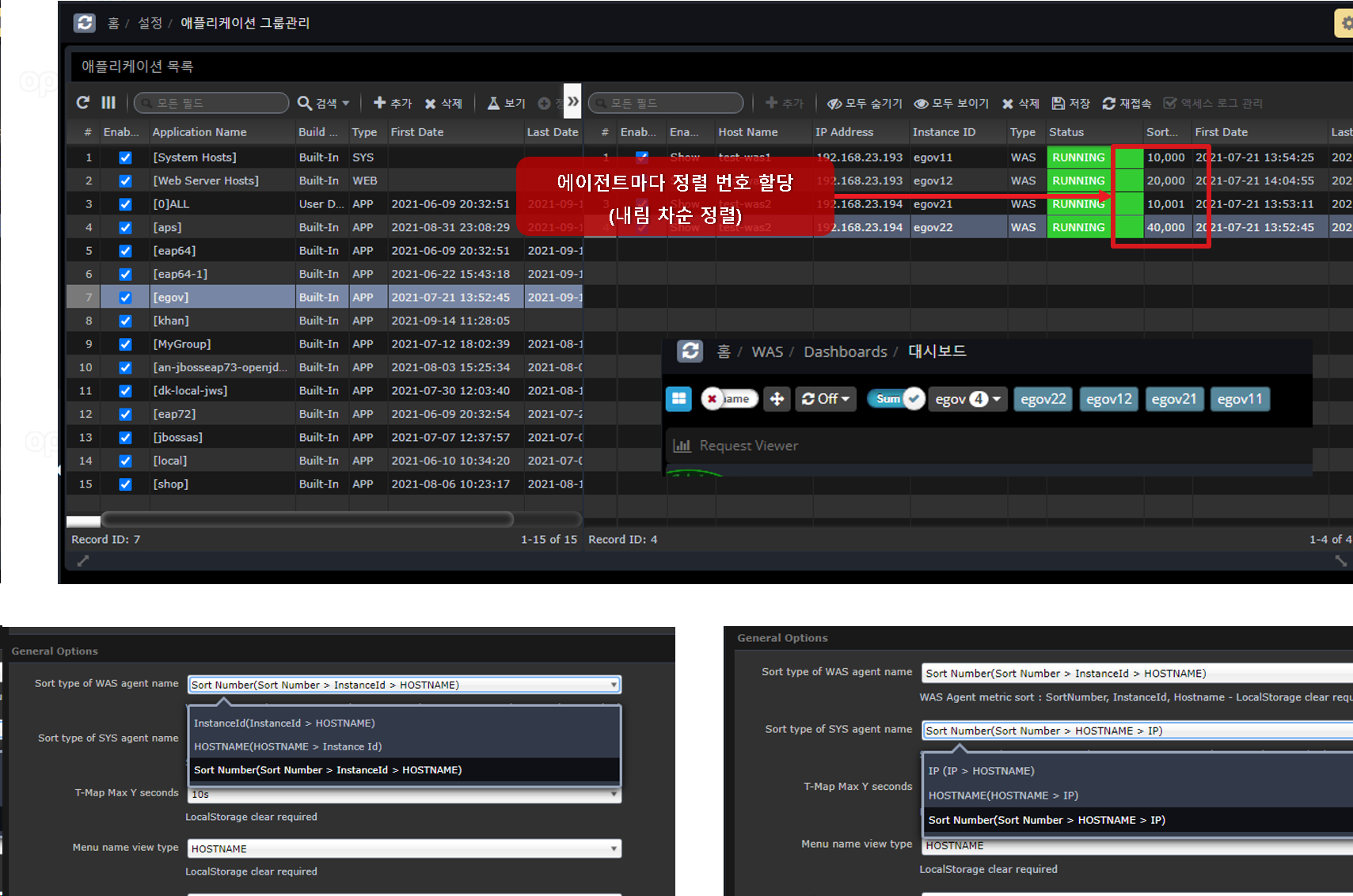Click the application list reload icon
Image resolution: width=1353 pixels, height=896 pixels.
82,103
